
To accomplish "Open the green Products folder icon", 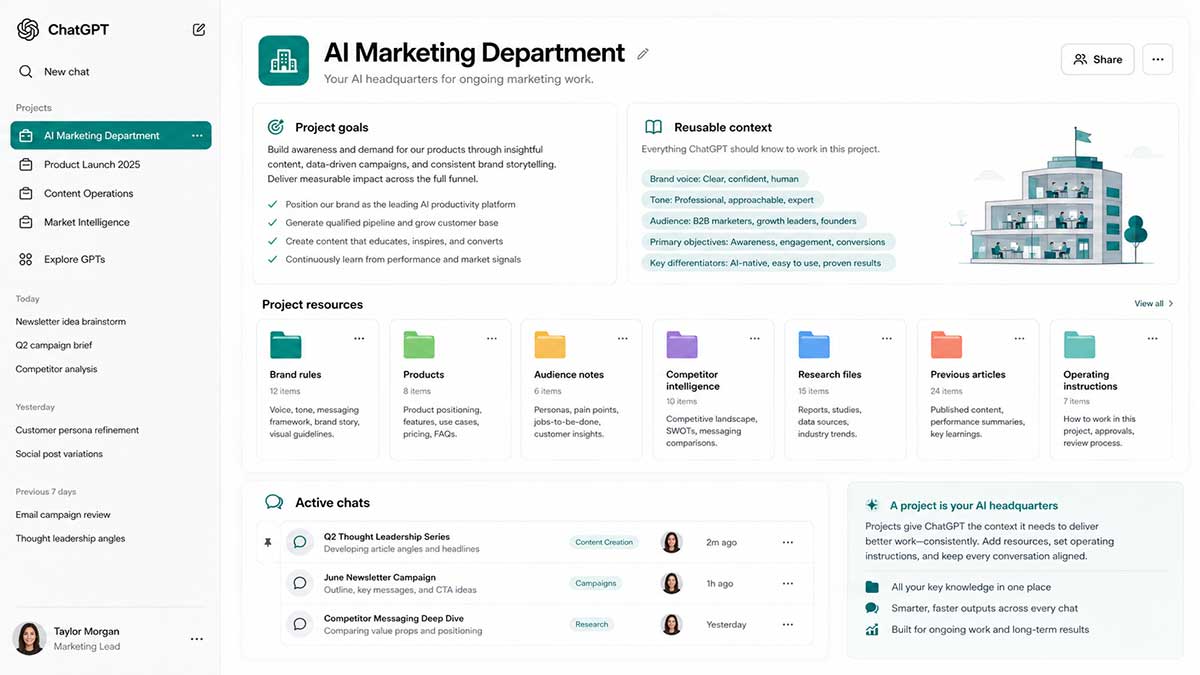I will [419, 345].
